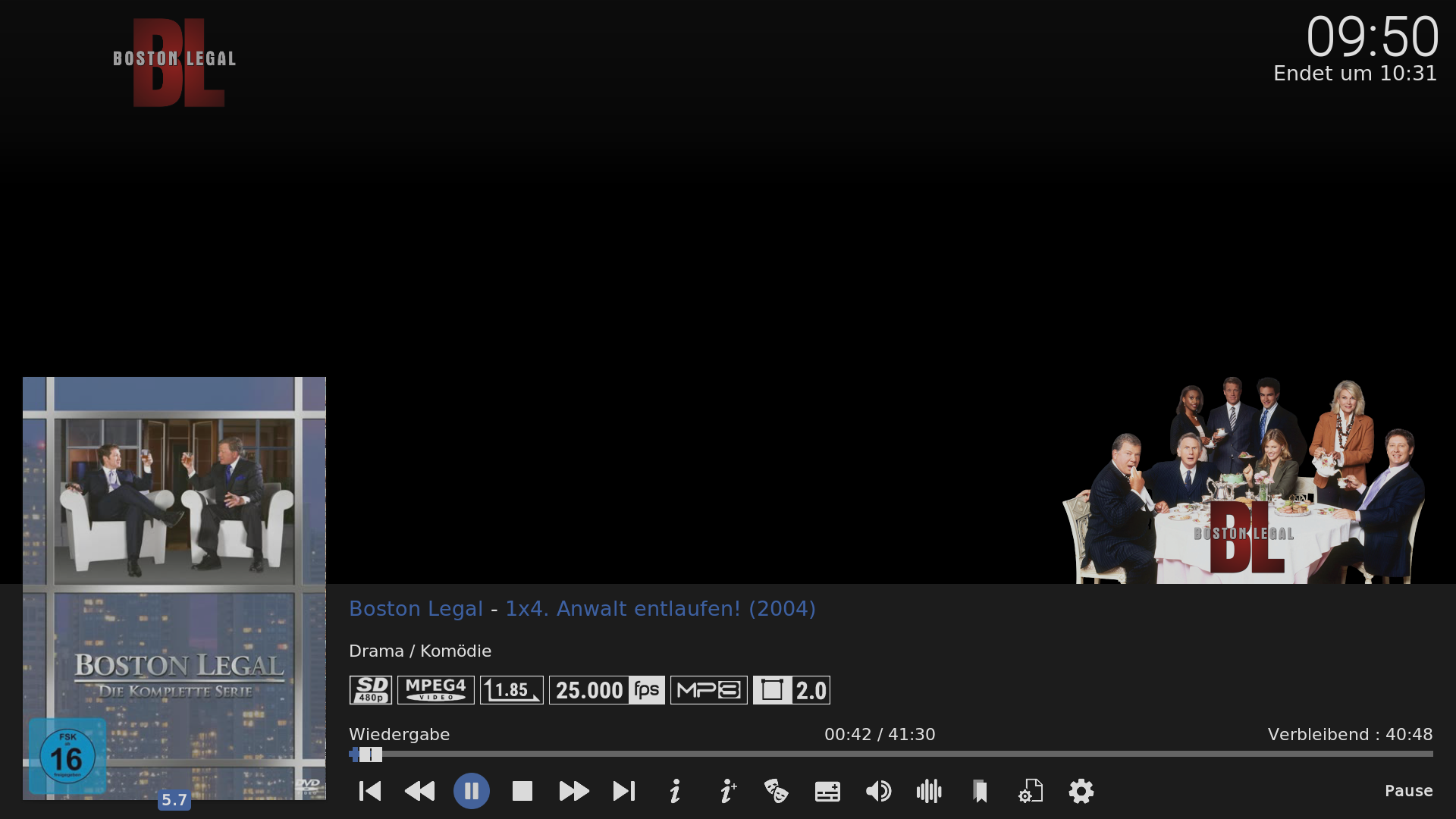Viewport: 1456px width, 819px height.
Task: Rewind the Boston Legal episode
Action: pos(420,791)
